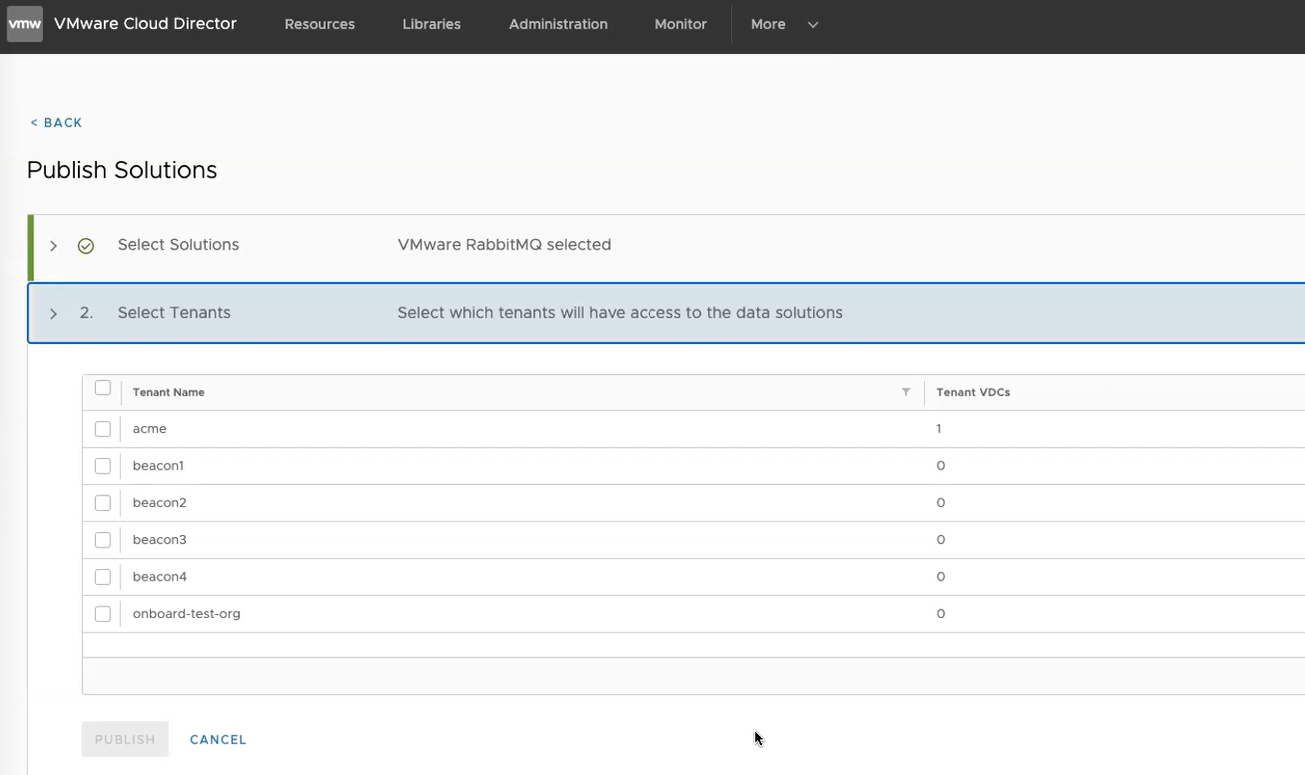Select the acme tenant checkbox

[x=103, y=429]
